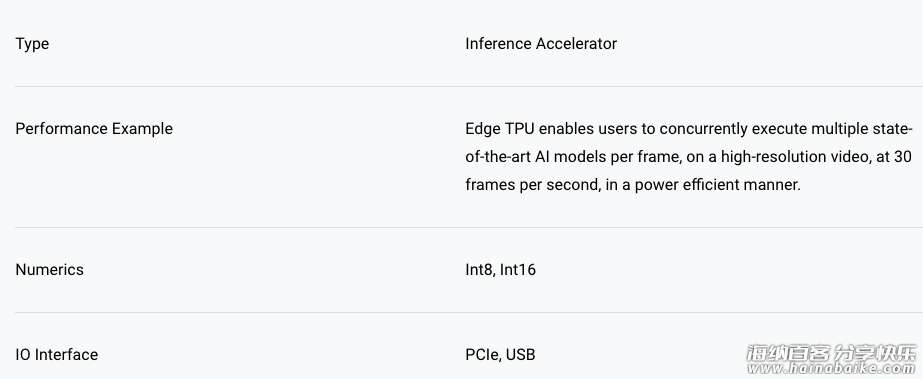Click the Numerics row label
Viewport: 923px width, 379px height.
[x=49, y=270]
